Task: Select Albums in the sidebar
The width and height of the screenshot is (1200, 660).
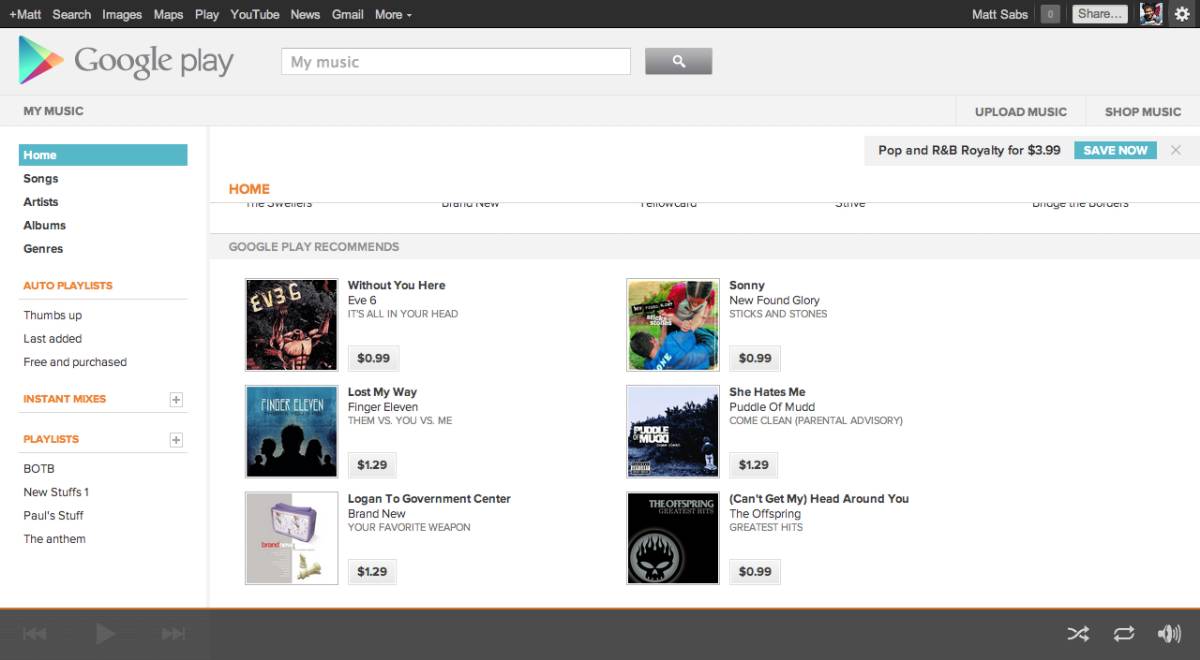Action: click(45, 226)
